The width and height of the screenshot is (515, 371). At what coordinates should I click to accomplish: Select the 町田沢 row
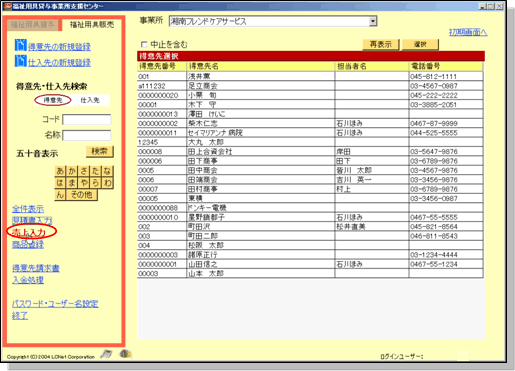pos(310,227)
